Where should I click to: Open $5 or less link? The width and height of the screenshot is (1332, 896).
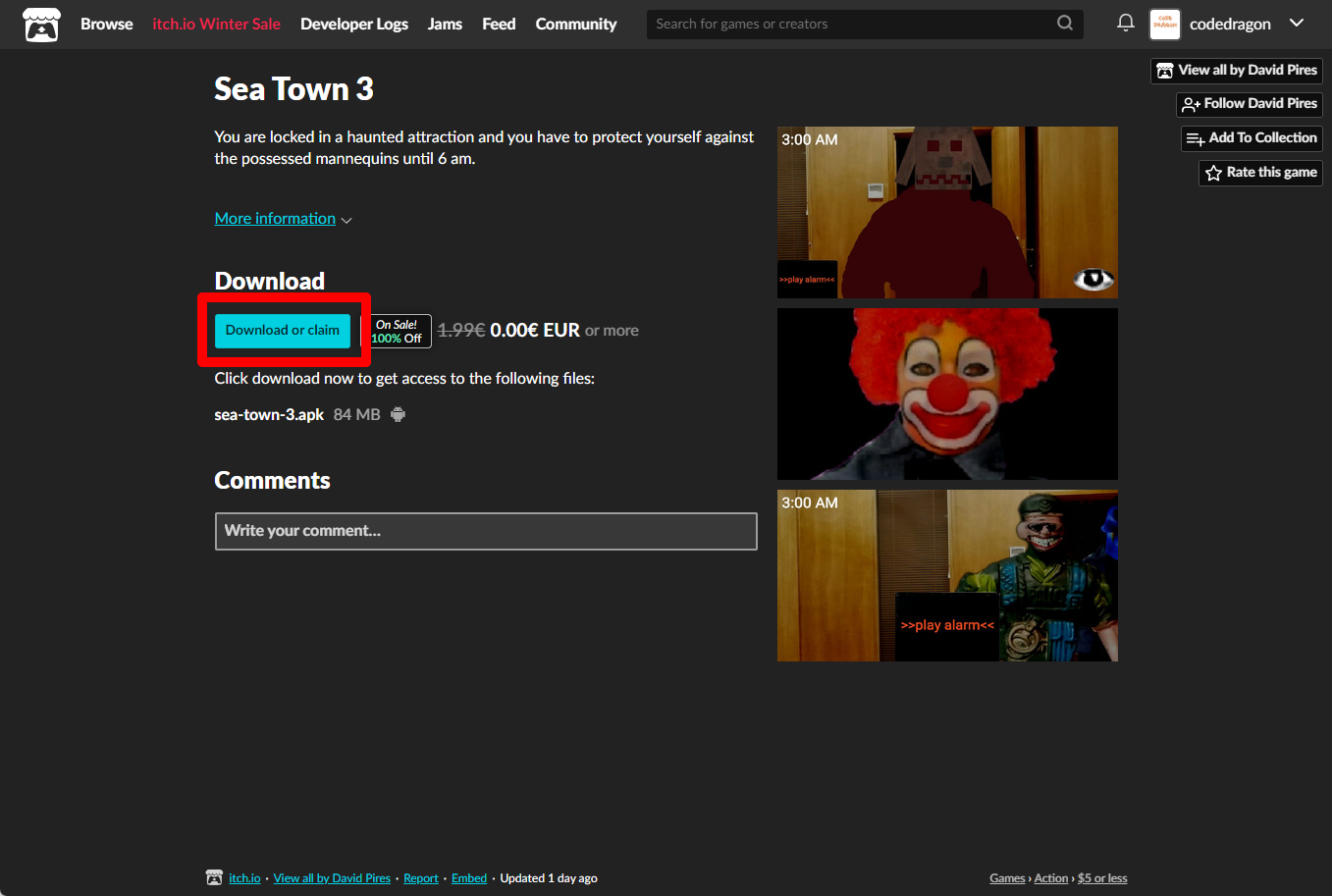click(x=1102, y=878)
